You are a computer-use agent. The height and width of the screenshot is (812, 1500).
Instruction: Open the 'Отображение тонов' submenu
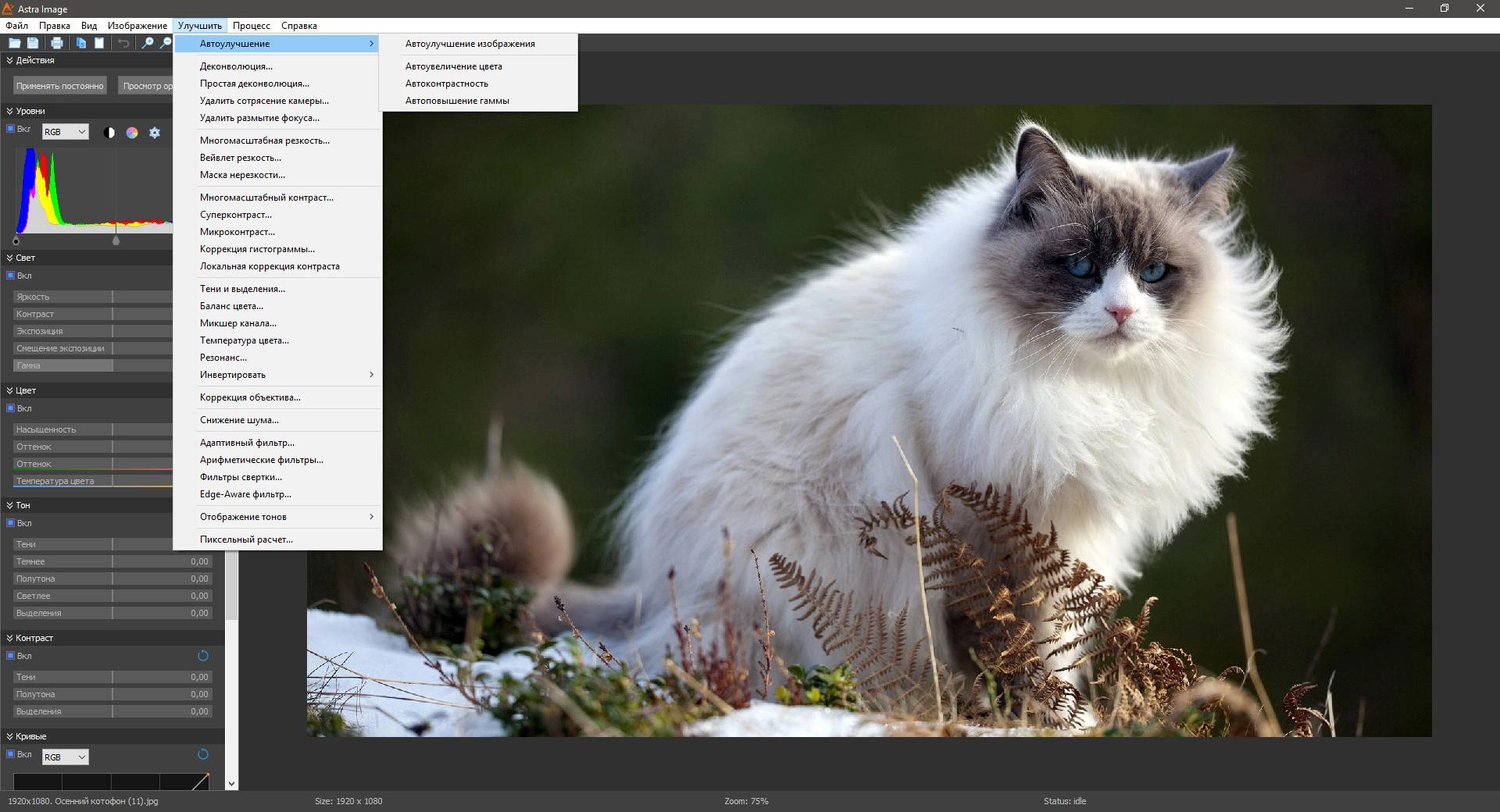[x=278, y=517]
